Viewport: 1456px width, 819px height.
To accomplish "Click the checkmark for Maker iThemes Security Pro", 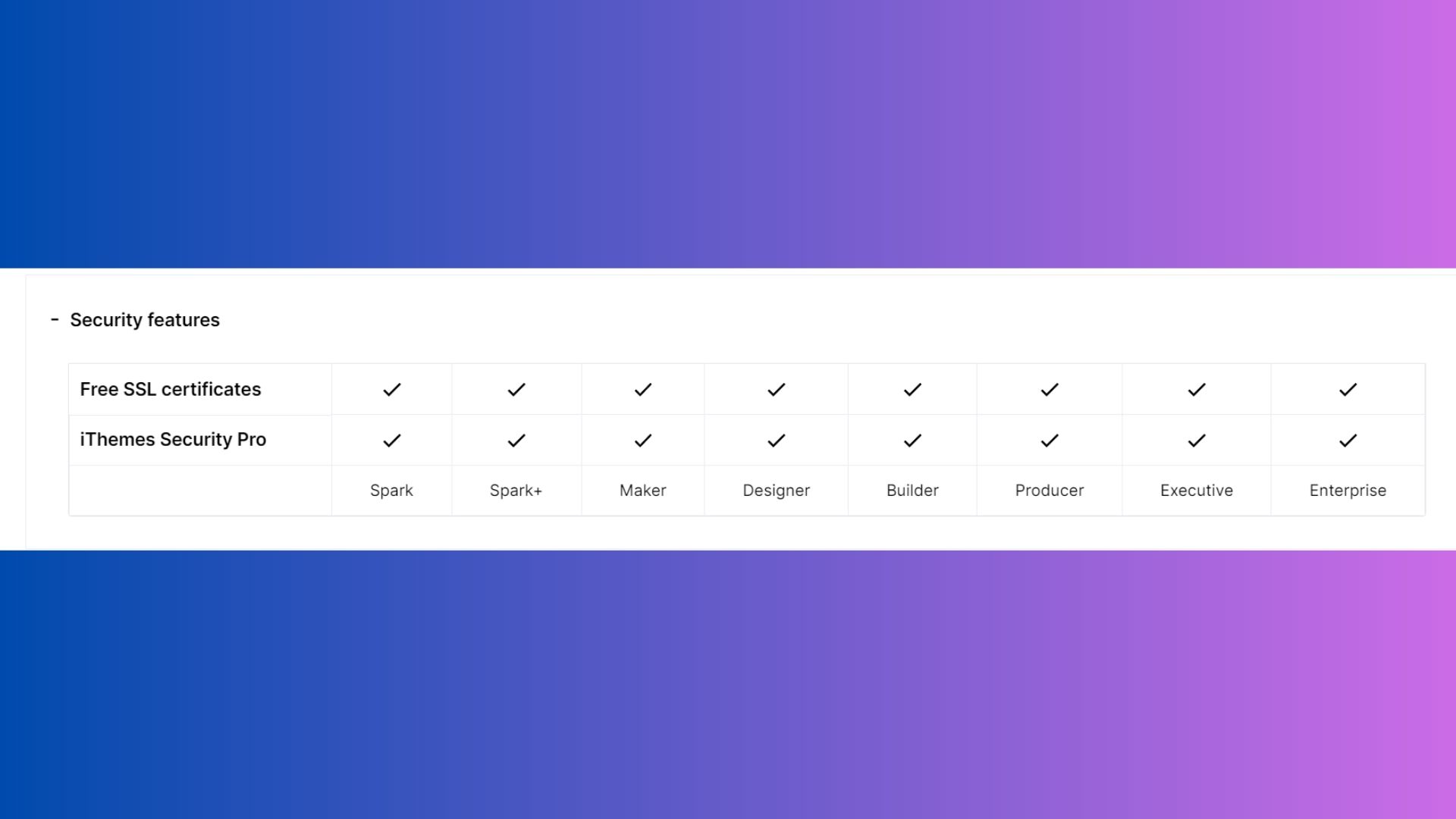I will point(643,440).
